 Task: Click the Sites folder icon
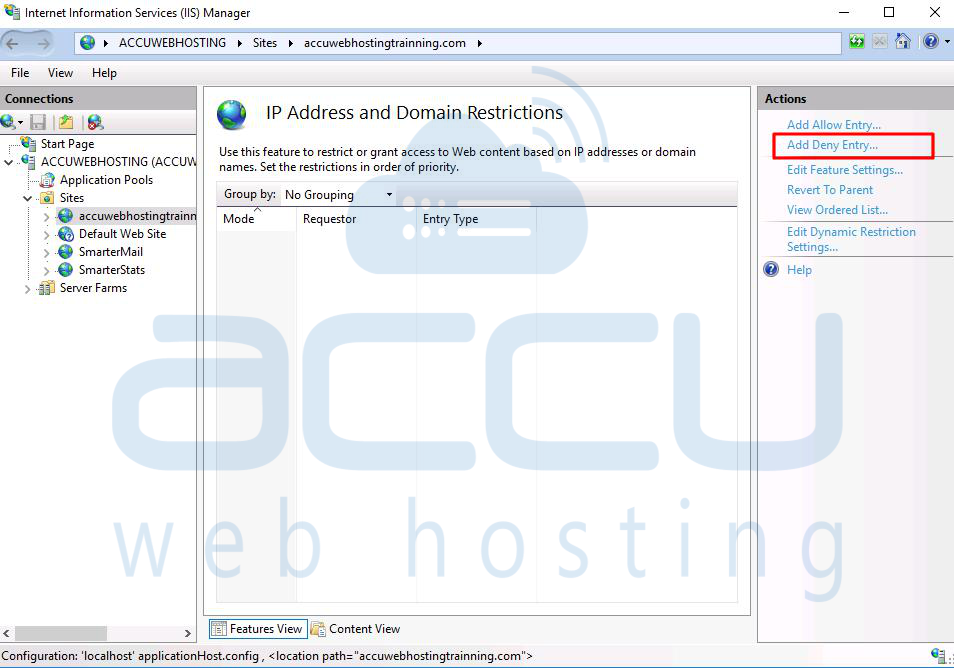click(47, 198)
